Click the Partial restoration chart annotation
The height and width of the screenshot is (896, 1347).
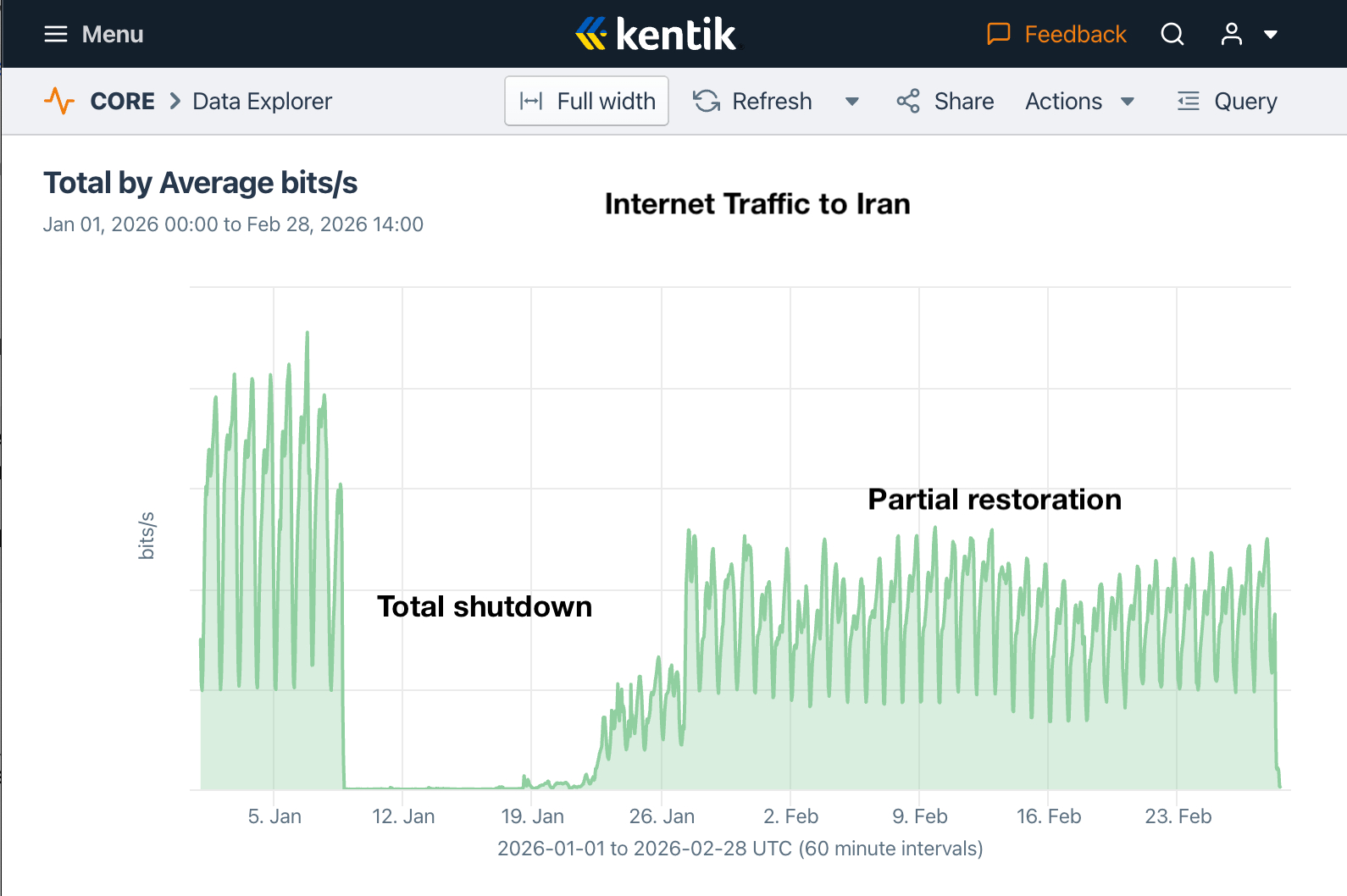coord(995,500)
